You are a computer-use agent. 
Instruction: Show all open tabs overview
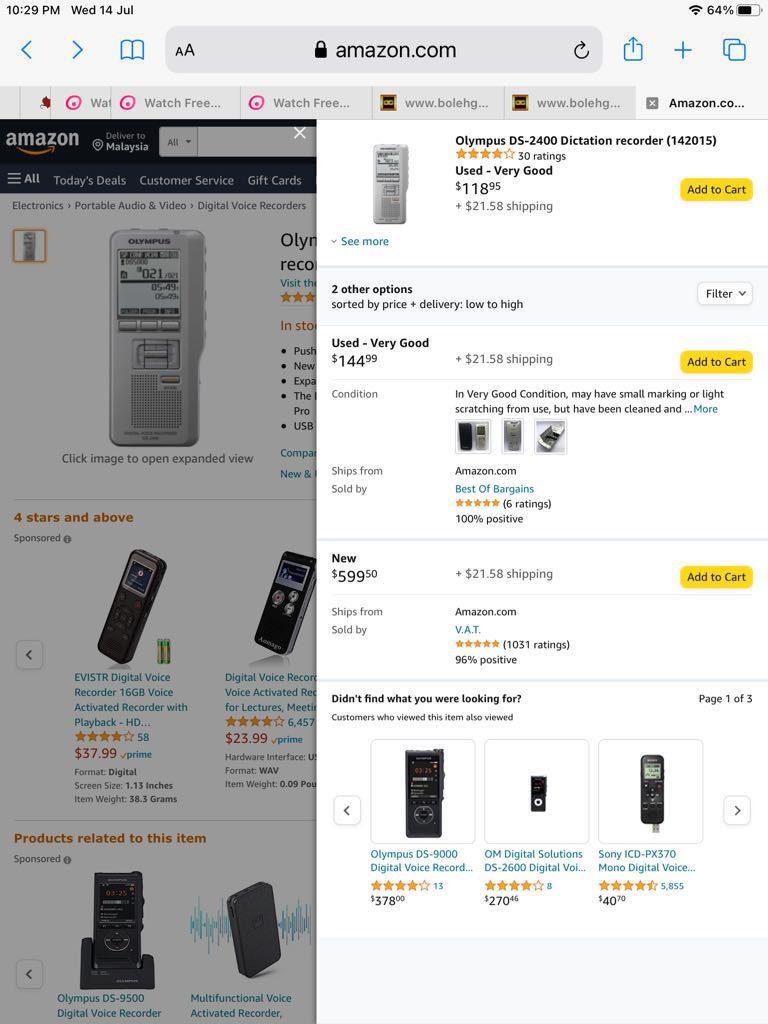[734, 49]
